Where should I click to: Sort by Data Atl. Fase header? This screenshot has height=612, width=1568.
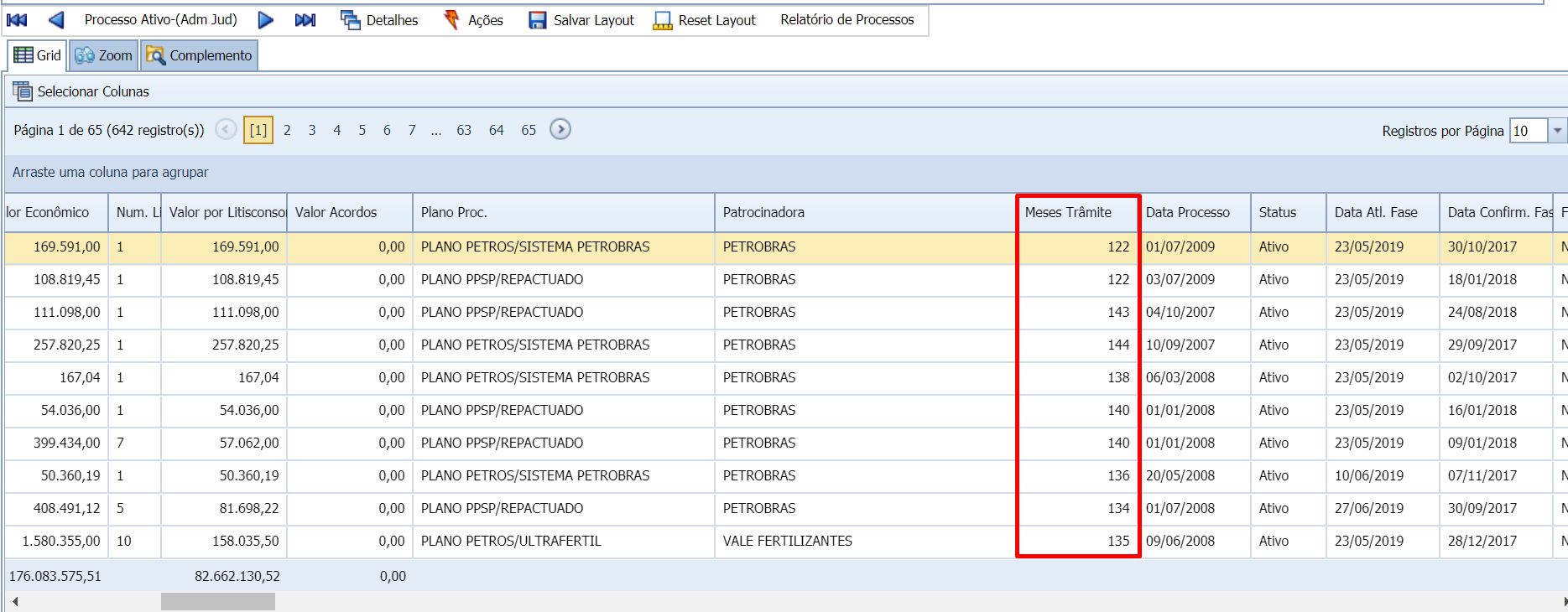[x=1383, y=212]
